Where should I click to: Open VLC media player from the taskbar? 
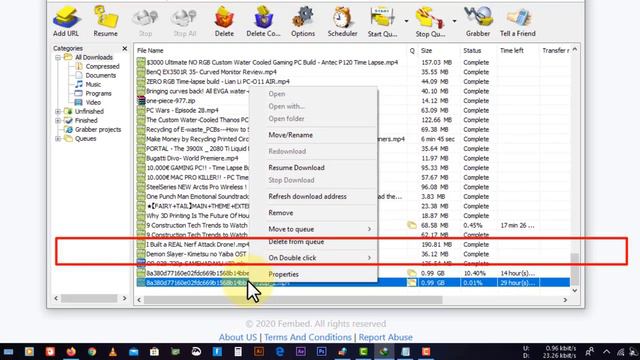coord(113,351)
